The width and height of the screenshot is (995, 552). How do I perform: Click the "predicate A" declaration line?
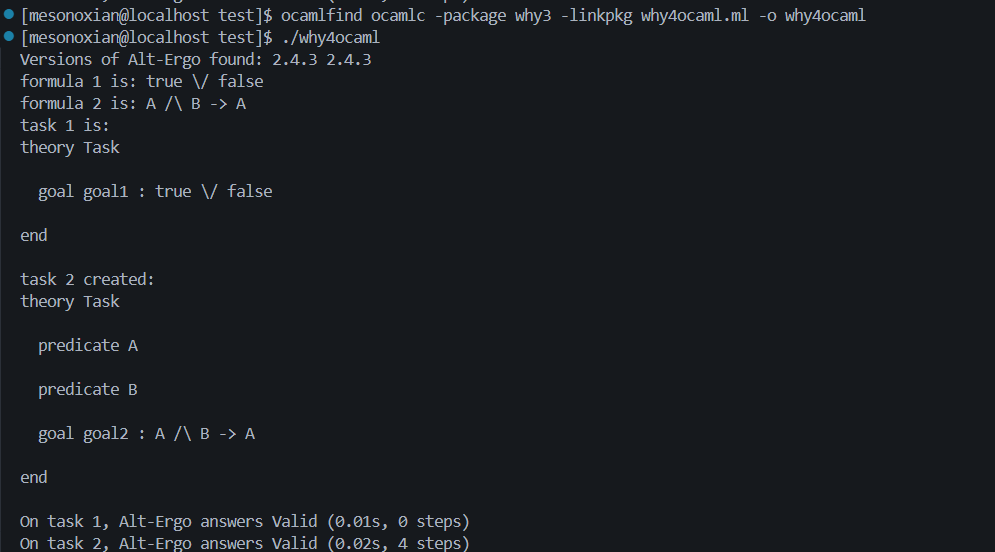88,345
